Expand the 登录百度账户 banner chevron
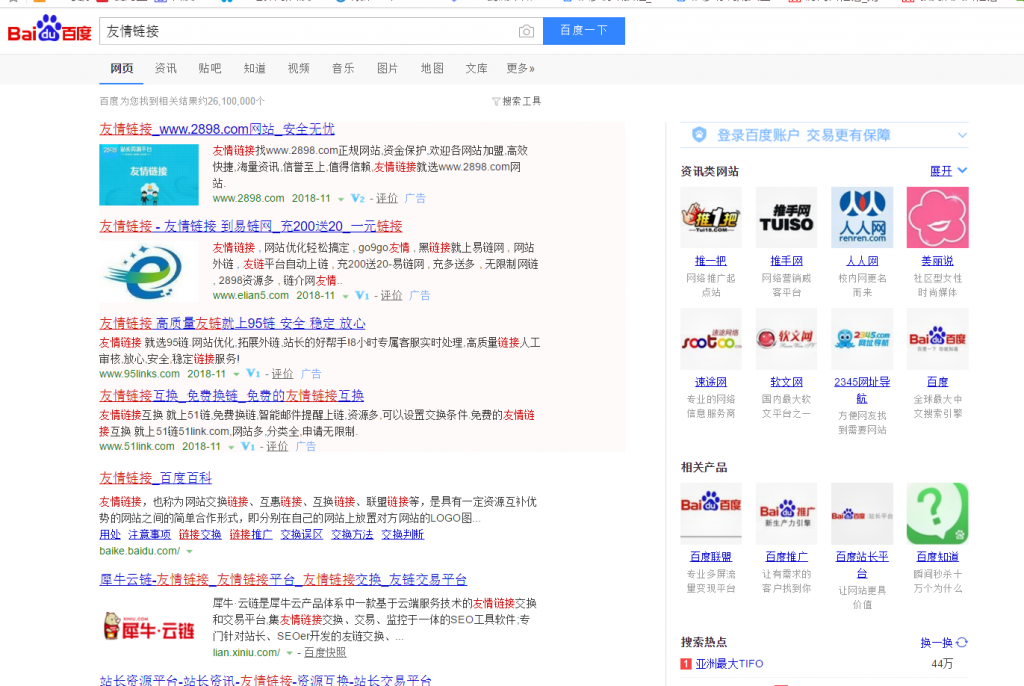 click(x=962, y=135)
